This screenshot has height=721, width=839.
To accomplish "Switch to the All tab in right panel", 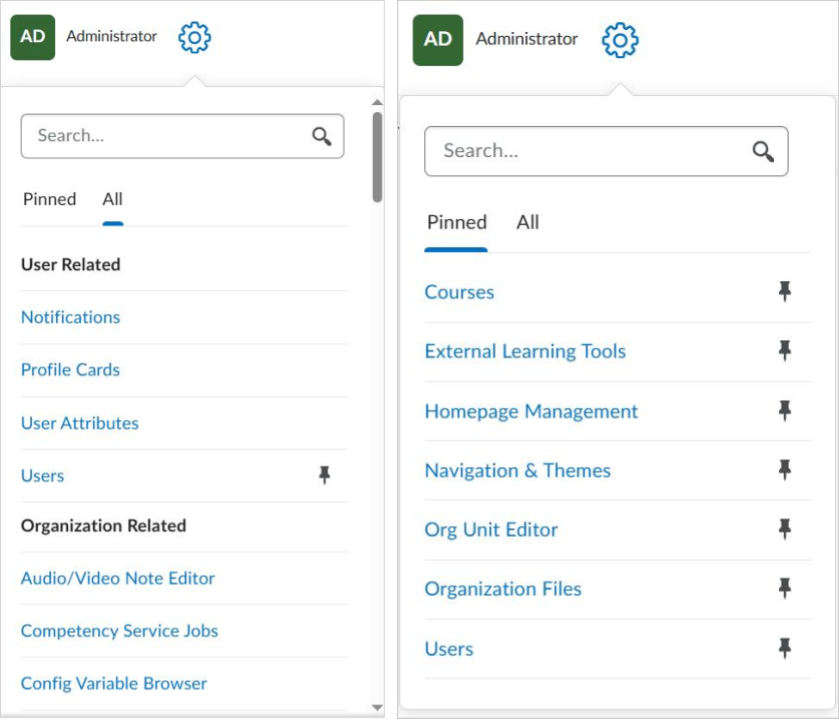I will click(527, 222).
